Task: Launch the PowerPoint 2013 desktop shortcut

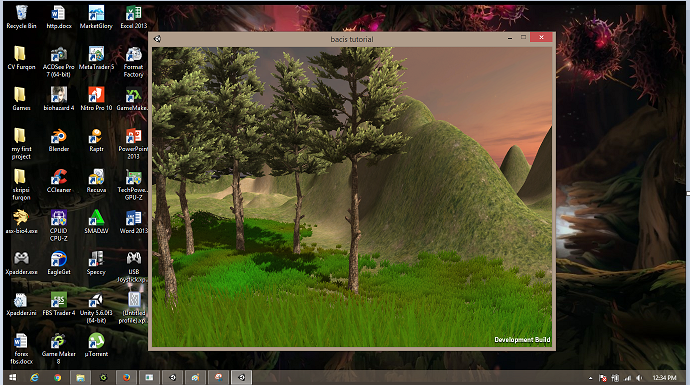Action: 133,144
